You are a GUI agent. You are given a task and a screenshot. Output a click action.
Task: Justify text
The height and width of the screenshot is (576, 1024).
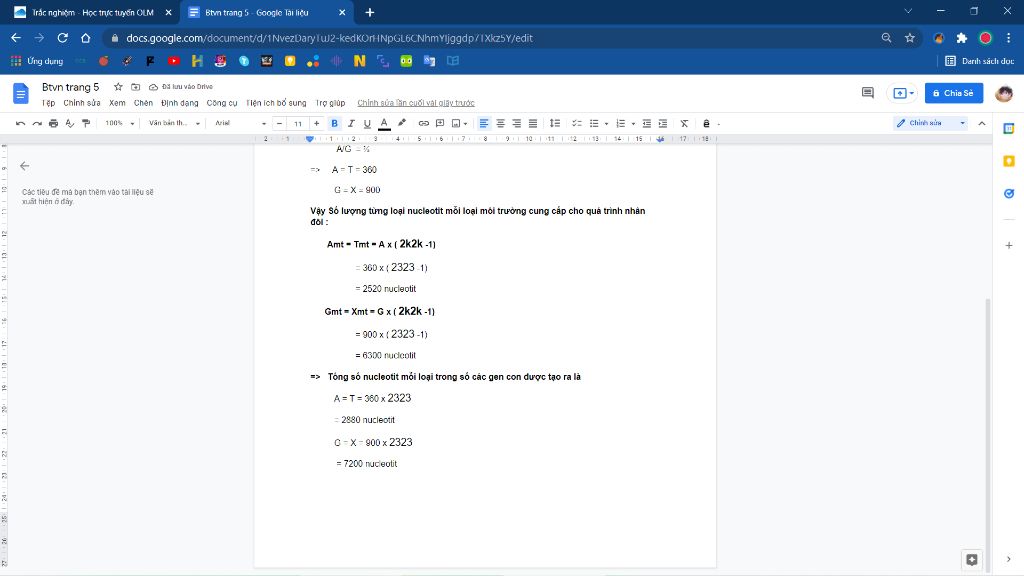coord(533,123)
